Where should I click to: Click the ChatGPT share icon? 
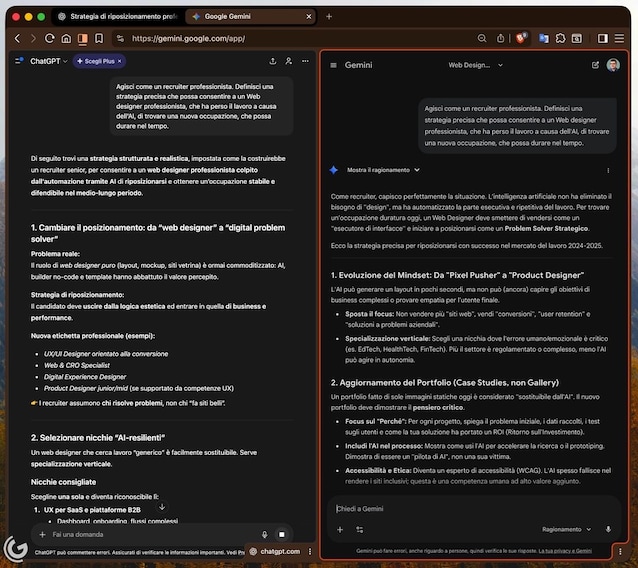point(271,61)
